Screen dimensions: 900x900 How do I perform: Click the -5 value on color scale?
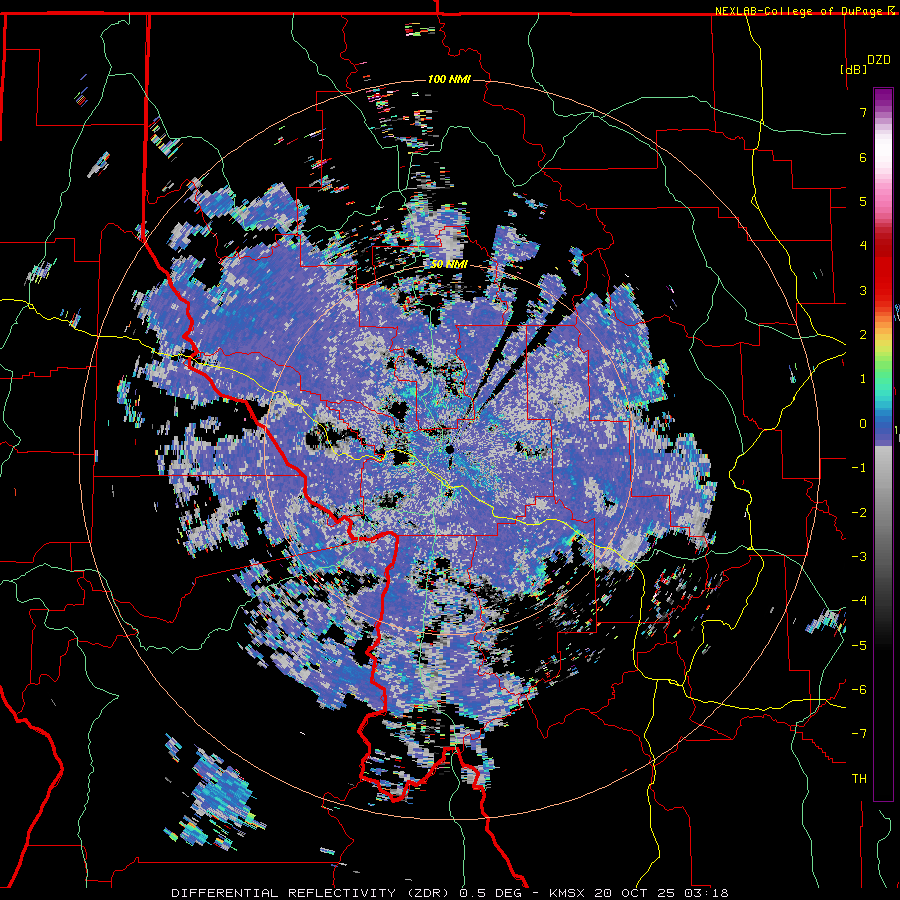click(x=859, y=646)
